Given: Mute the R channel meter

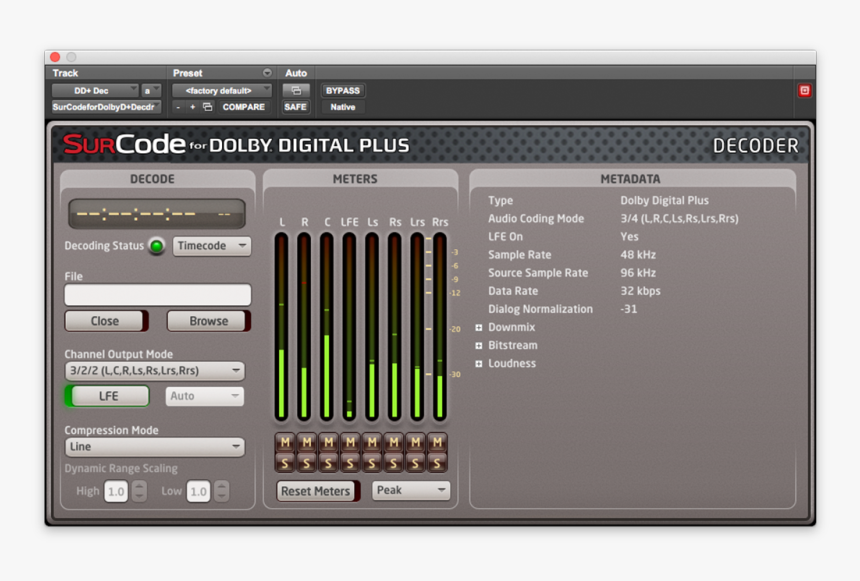Looking at the screenshot, I should [x=307, y=442].
